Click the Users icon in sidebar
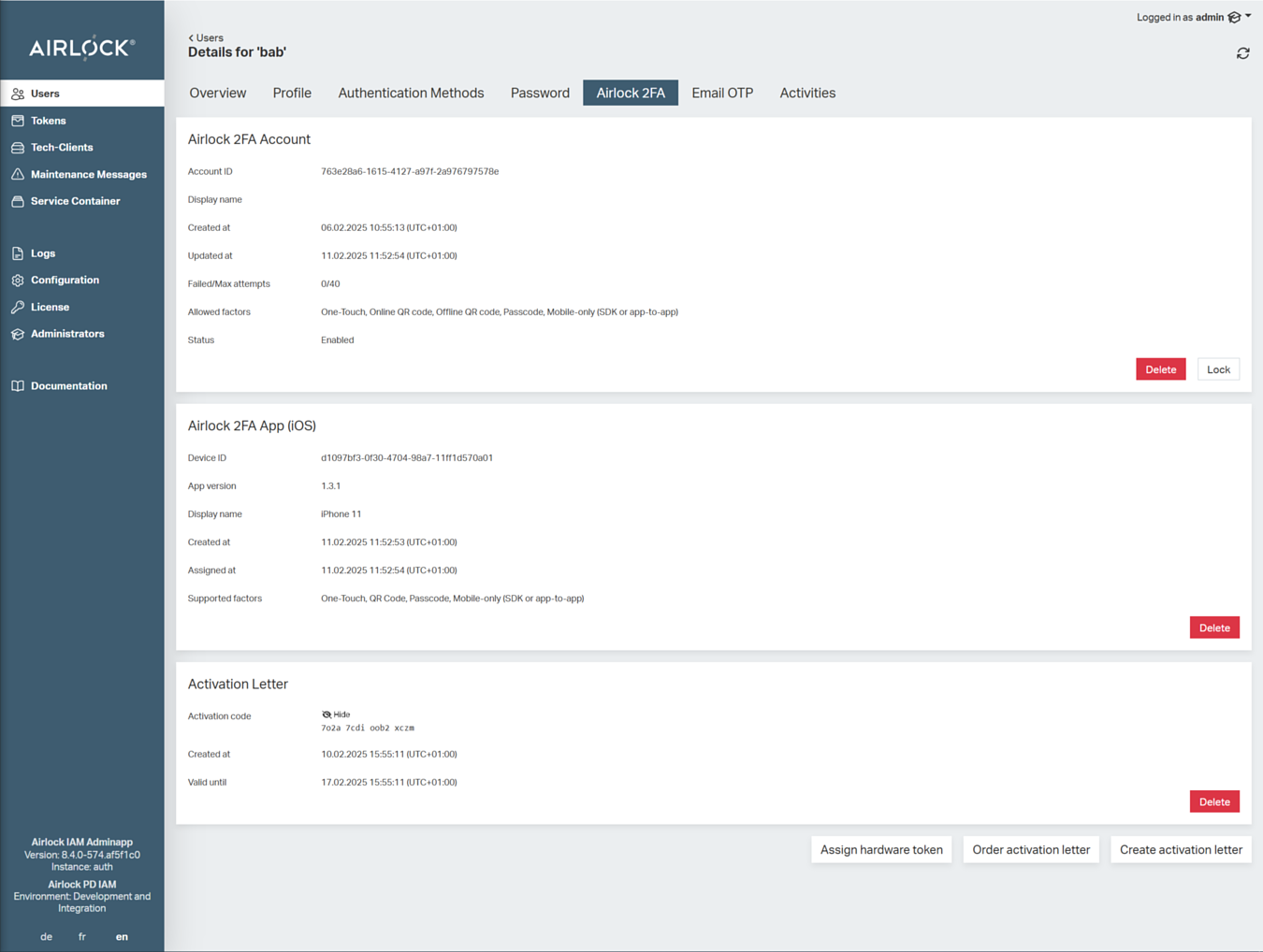The height and width of the screenshot is (952, 1263). tap(18, 94)
